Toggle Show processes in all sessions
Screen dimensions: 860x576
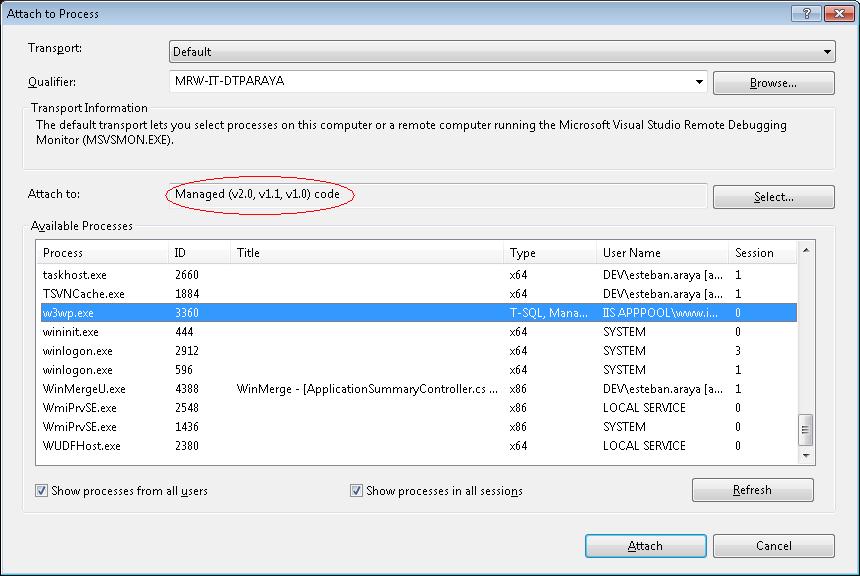(x=357, y=490)
